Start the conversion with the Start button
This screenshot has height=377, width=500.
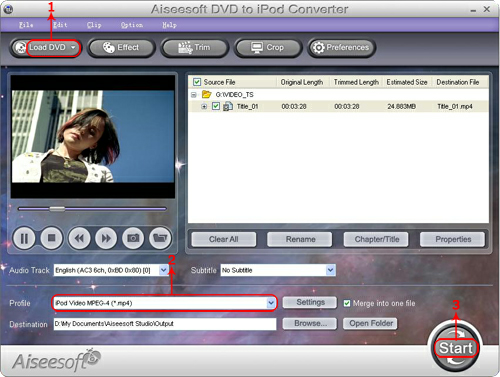455,348
